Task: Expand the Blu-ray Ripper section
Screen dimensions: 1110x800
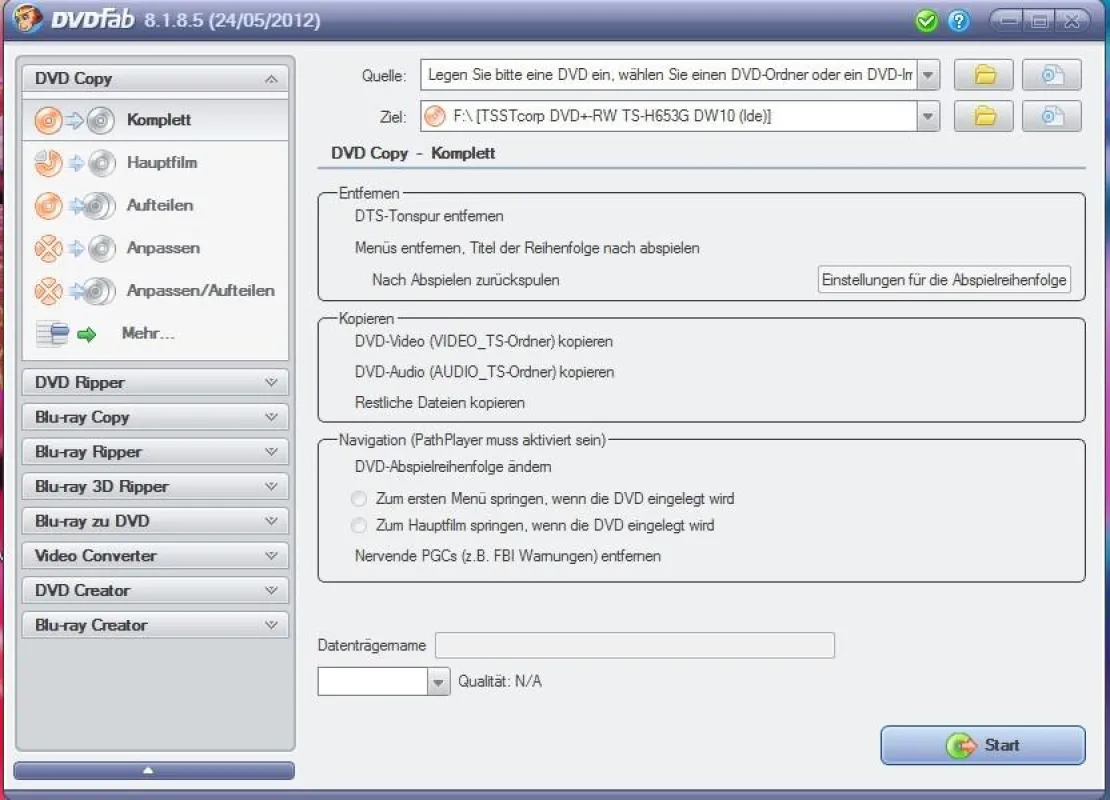Action: tap(155, 452)
